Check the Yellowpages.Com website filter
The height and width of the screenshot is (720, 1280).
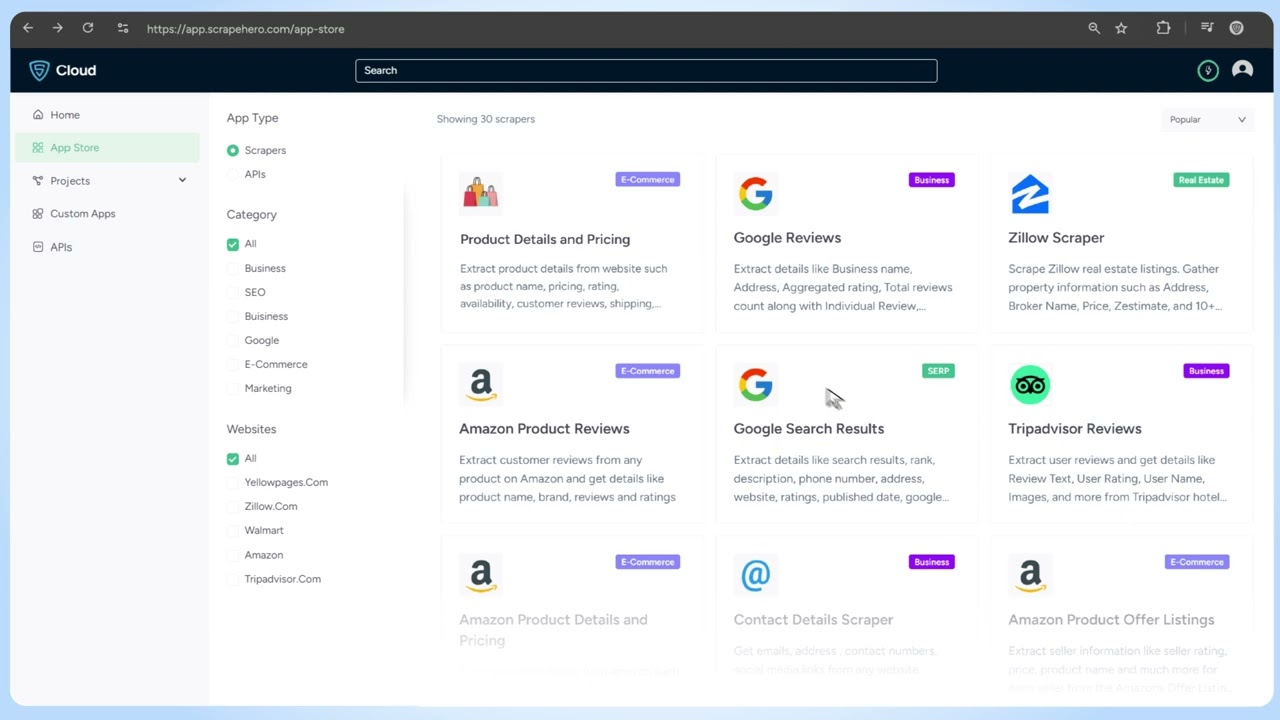pyautogui.click(x=233, y=482)
